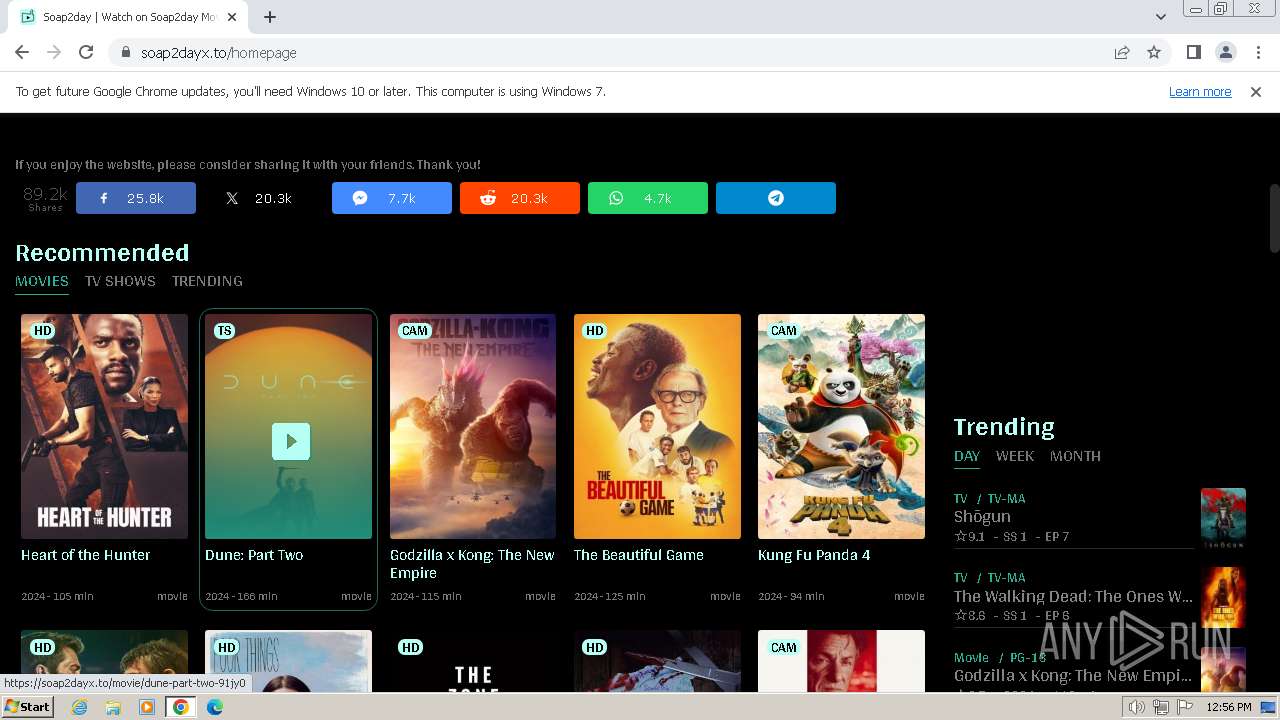Open Chrome profile avatar
The width and height of the screenshot is (1280, 720).
tap(1225, 53)
